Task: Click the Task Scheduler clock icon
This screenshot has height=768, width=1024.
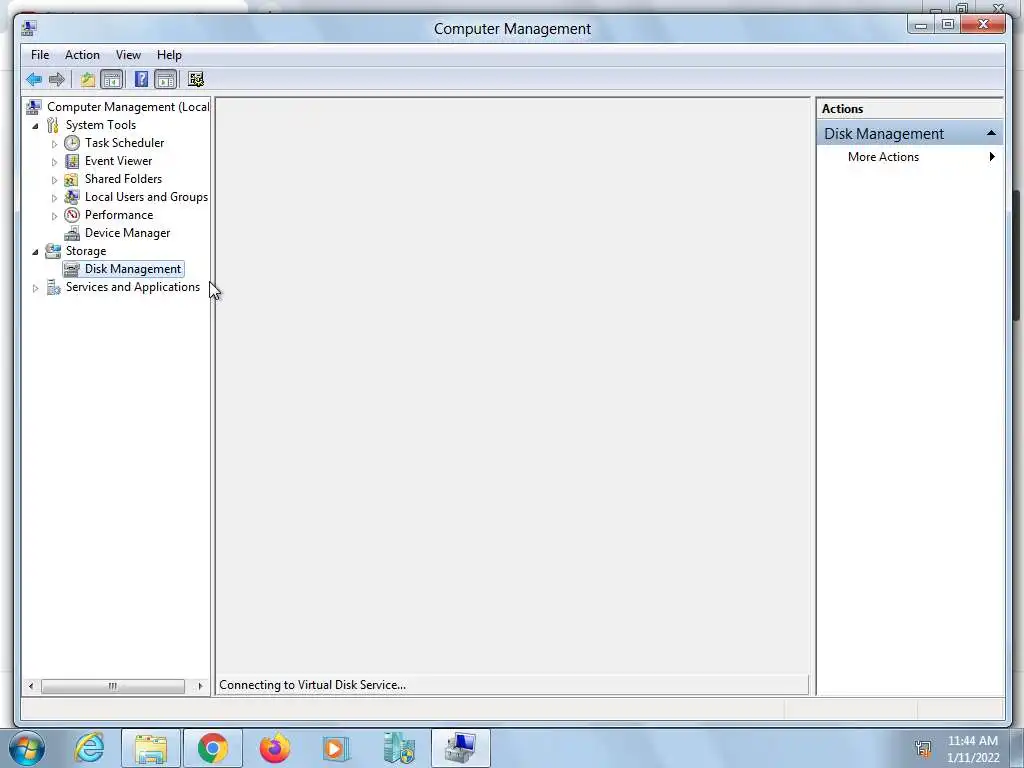Action: (x=72, y=143)
